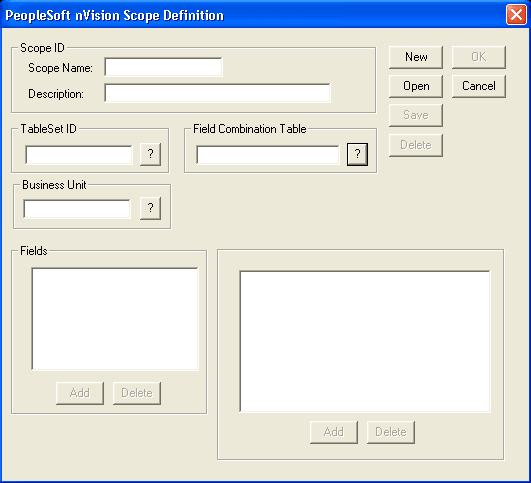Click the disabled OK button
This screenshot has height=483, width=531.
pos(479,57)
